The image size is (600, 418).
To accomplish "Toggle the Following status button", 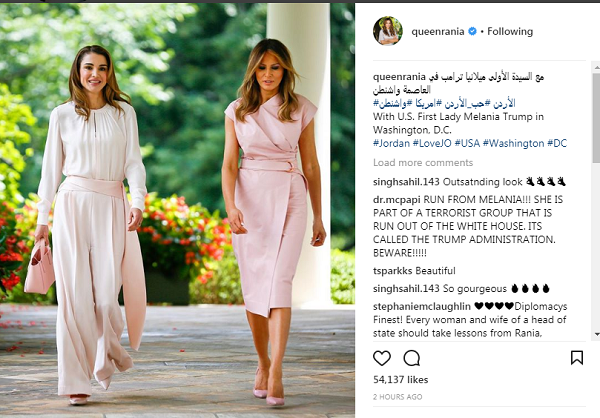I will 510,31.
